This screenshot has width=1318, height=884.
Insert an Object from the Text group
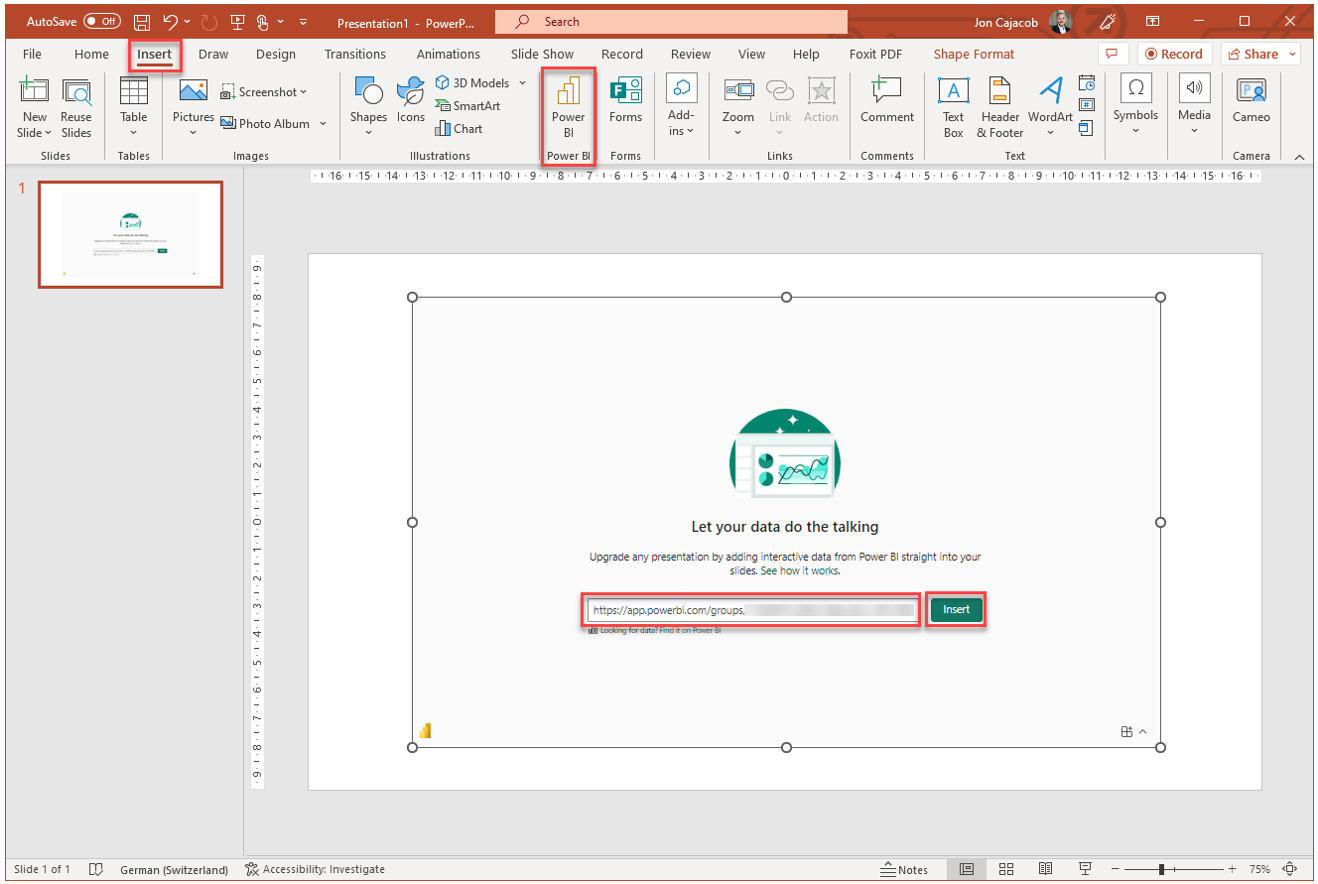coord(1087,127)
